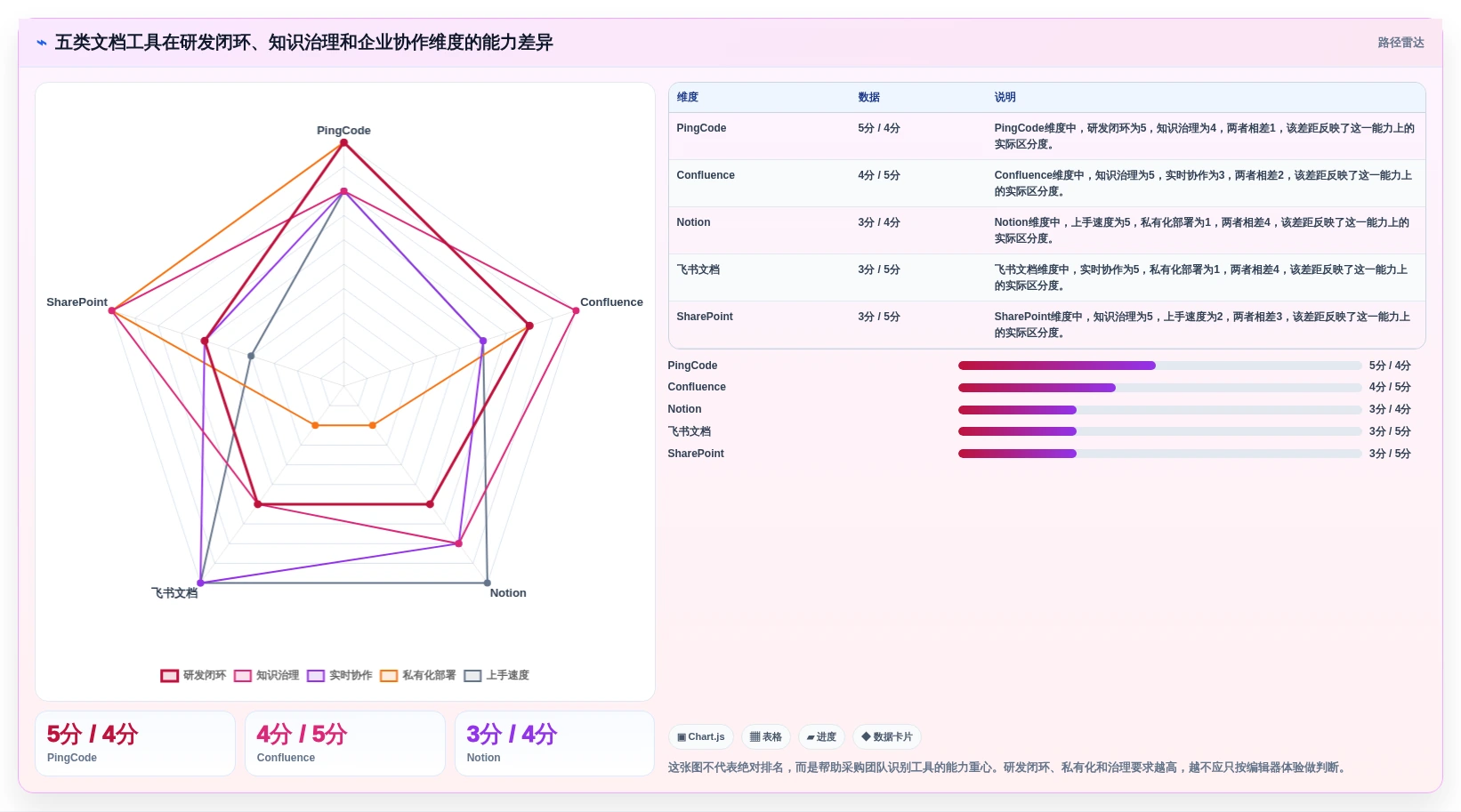Click the SharePoint label in the progress list

click(696, 454)
